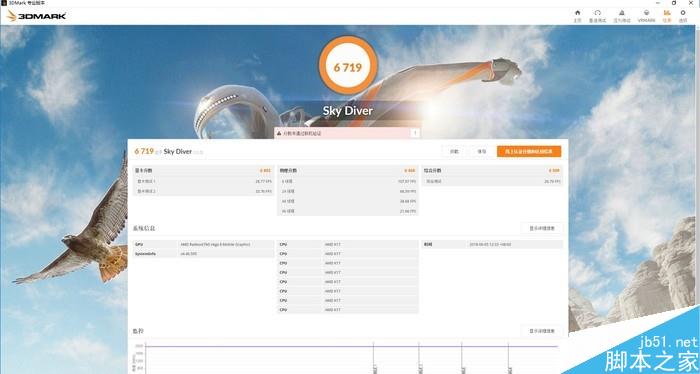Select the time 2018 date row
The image size is (700, 374).
[492, 245]
